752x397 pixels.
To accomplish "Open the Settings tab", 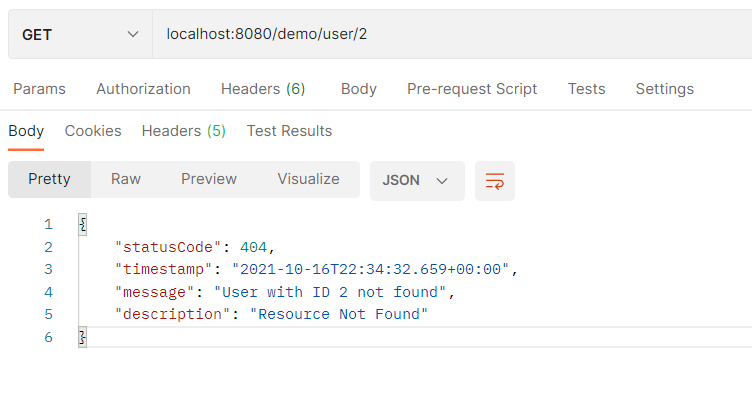I will (665, 89).
